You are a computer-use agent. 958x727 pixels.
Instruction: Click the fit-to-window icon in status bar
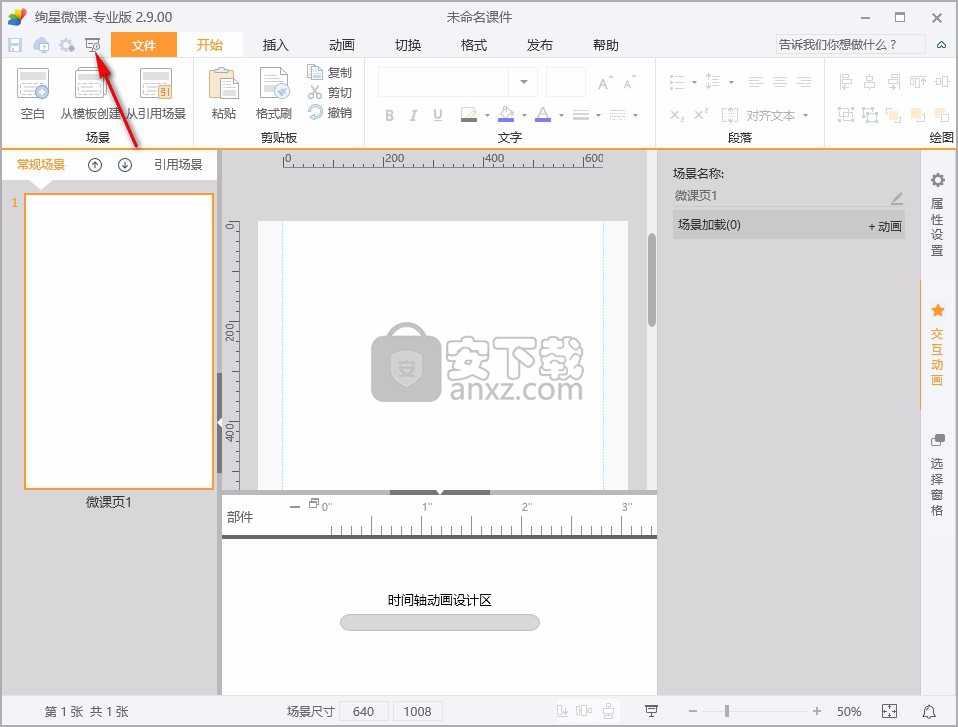(x=890, y=711)
